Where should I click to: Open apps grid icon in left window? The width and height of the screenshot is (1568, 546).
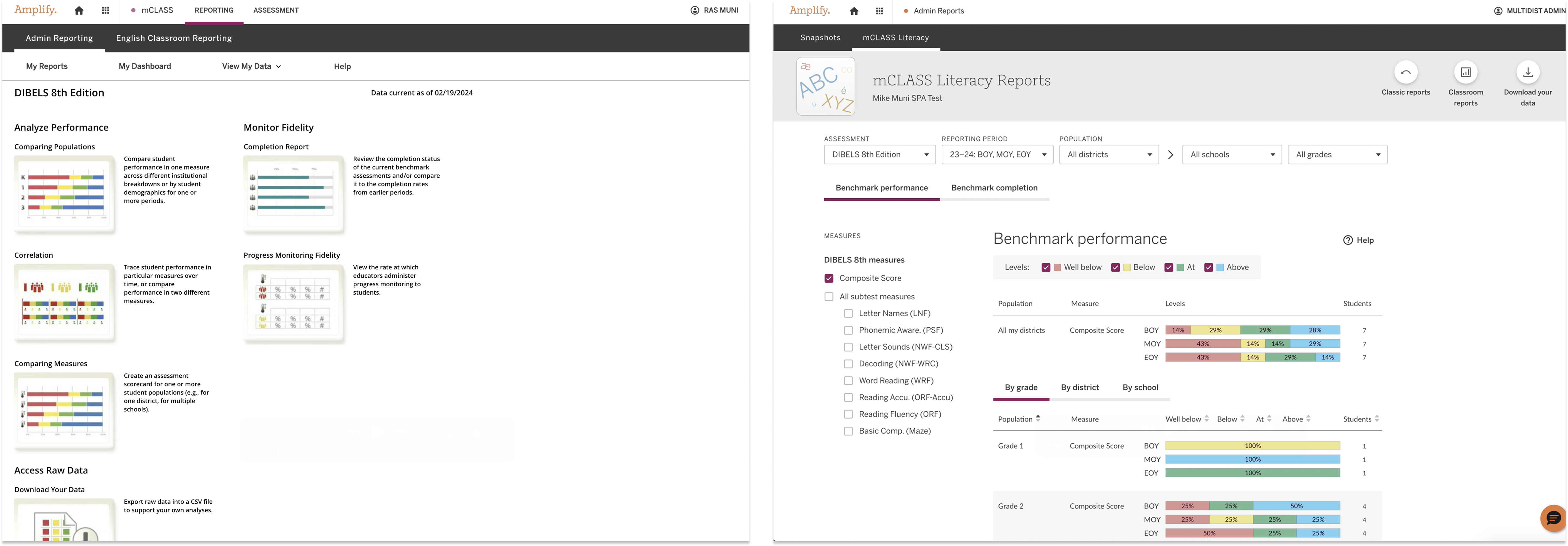tap(105, 10)
